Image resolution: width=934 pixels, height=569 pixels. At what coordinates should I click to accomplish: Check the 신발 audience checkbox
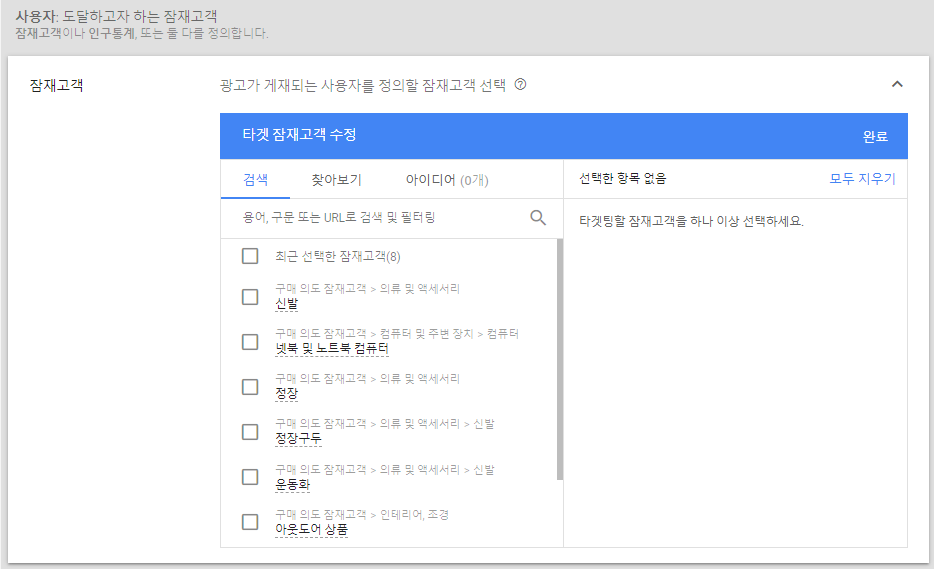pos(250,297)
